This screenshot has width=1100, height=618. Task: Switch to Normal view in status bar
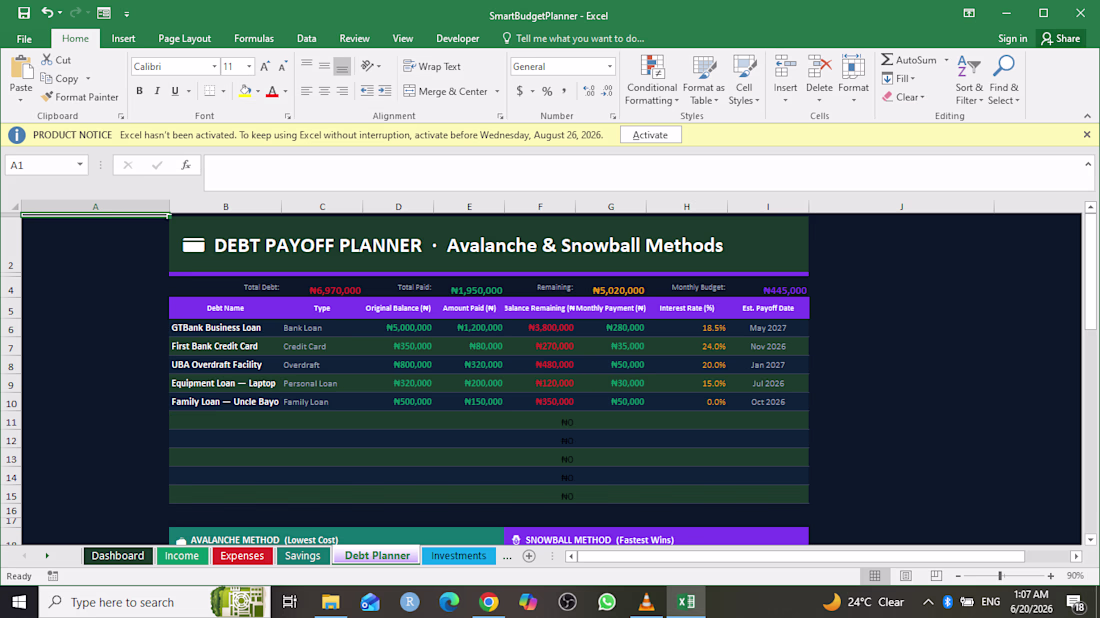point(875,576)
